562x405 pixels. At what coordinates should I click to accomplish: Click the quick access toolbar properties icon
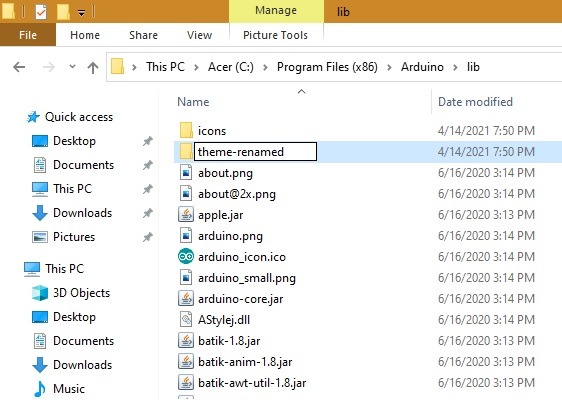coord(41,12)
